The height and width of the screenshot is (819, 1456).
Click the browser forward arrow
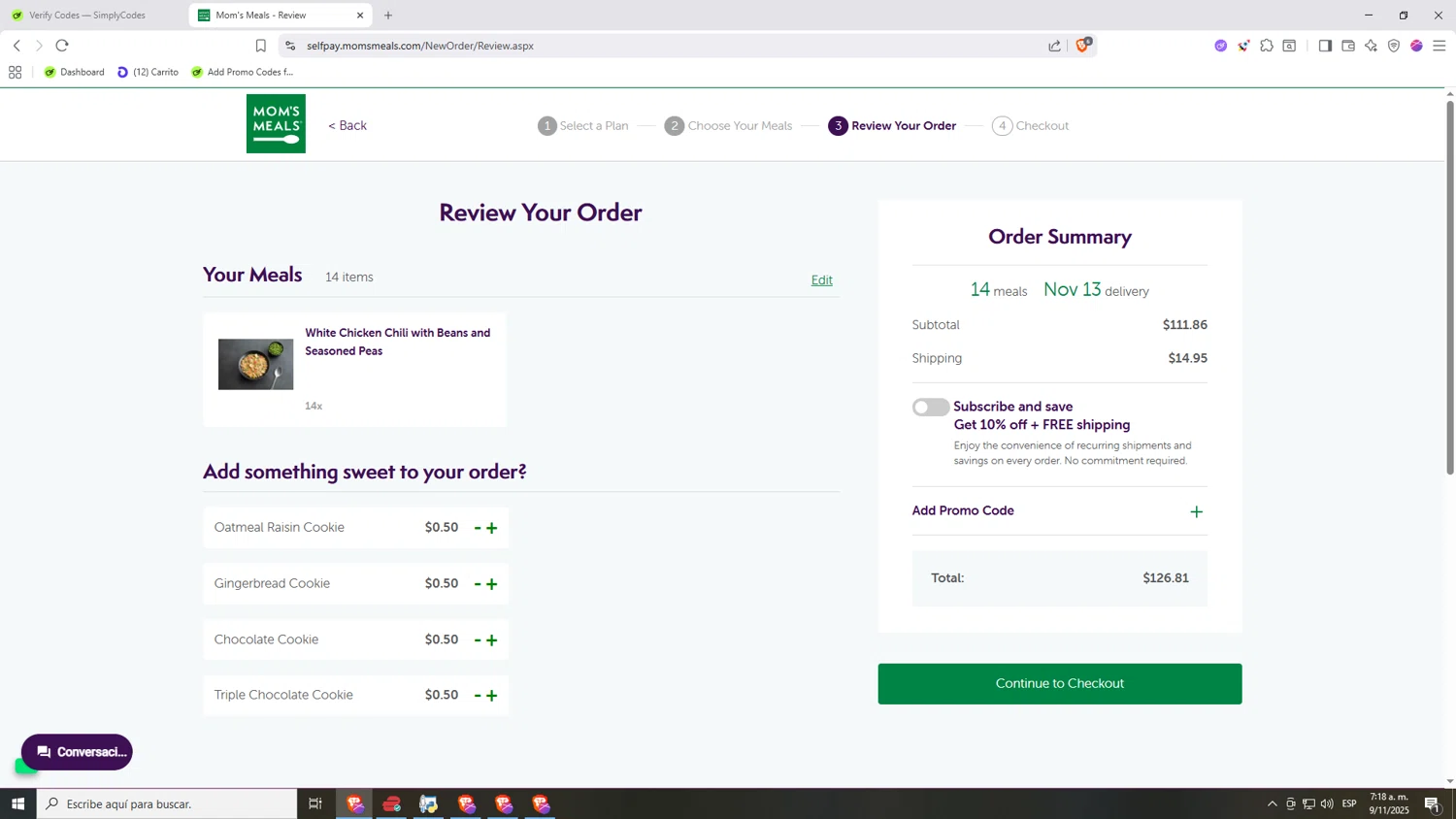point(39,46)
